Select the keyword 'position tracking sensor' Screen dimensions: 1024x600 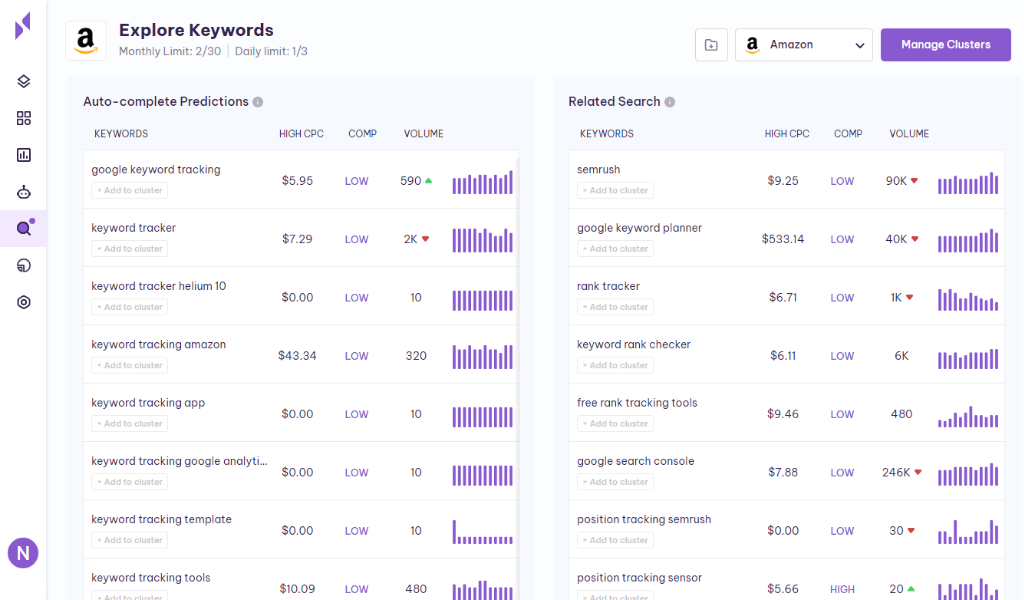(x=639, y=578)
